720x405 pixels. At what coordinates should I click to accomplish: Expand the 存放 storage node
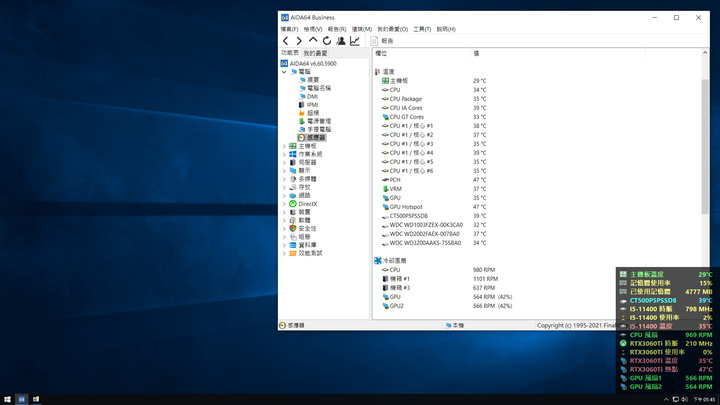pos(284,187)
